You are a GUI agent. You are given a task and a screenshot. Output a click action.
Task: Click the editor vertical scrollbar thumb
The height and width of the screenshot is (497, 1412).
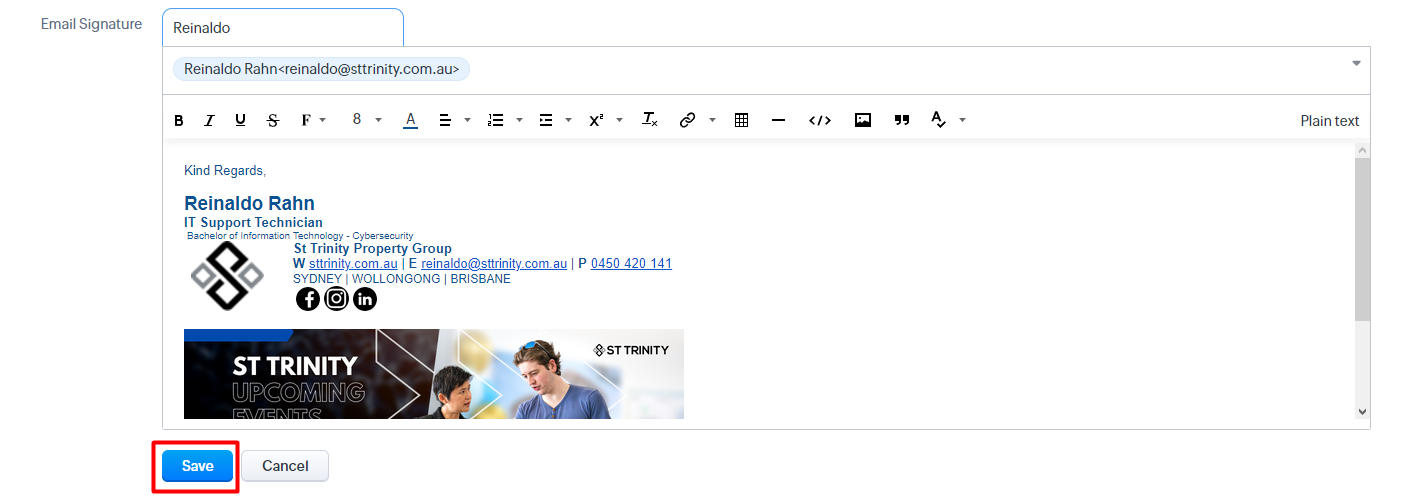click(x=1362, y=240)
